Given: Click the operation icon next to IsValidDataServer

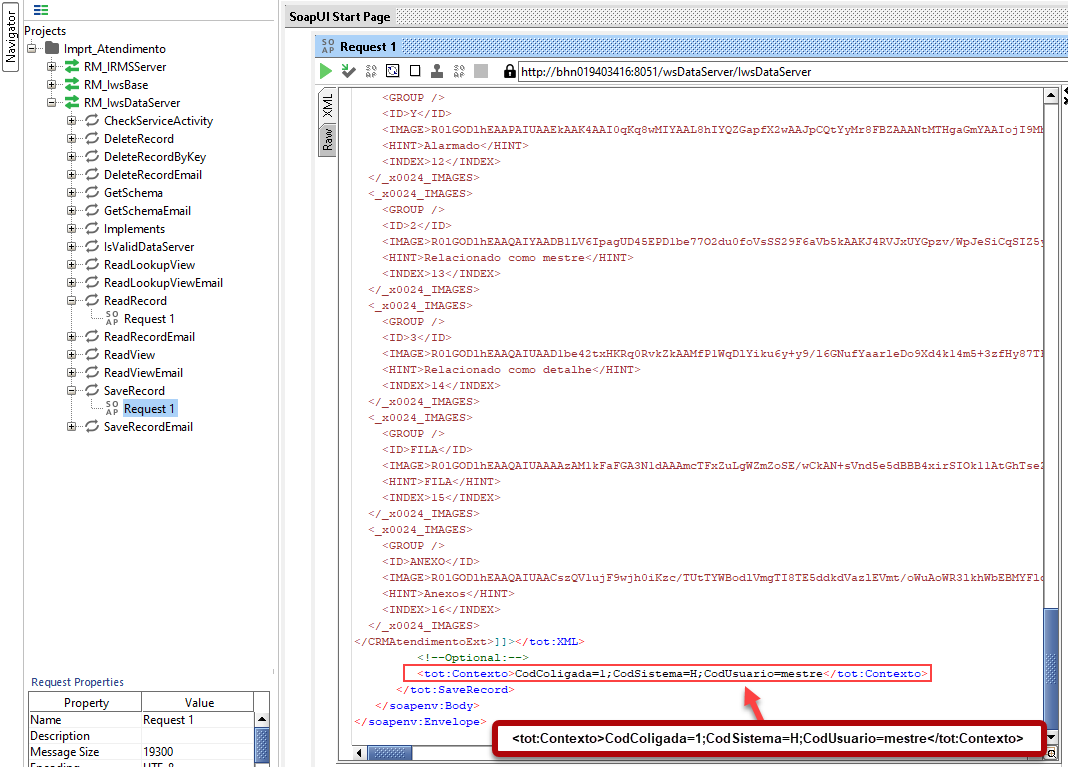Looking at the screenshot, I should tap(92, 246).
